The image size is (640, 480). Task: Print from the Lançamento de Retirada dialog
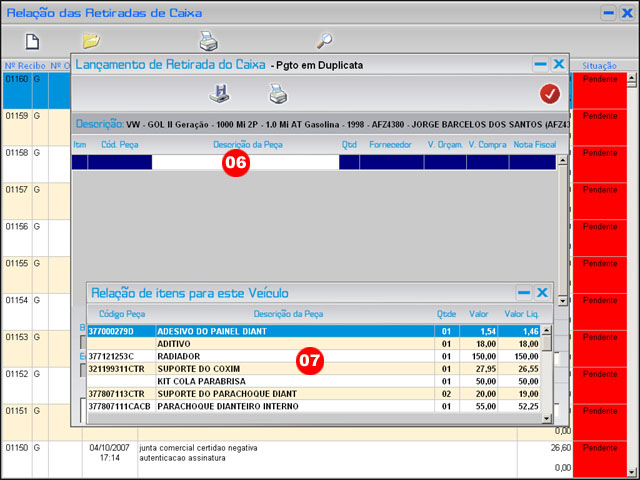(277, 94)
